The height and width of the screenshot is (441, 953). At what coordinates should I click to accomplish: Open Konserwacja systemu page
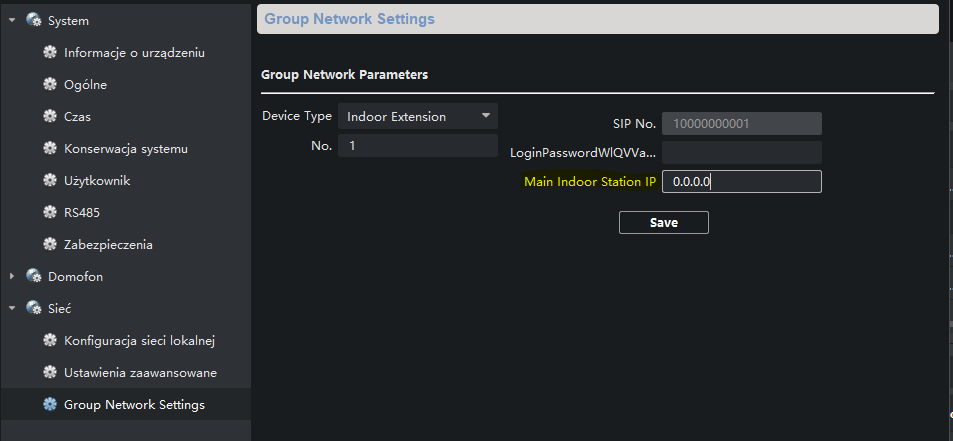125,149
